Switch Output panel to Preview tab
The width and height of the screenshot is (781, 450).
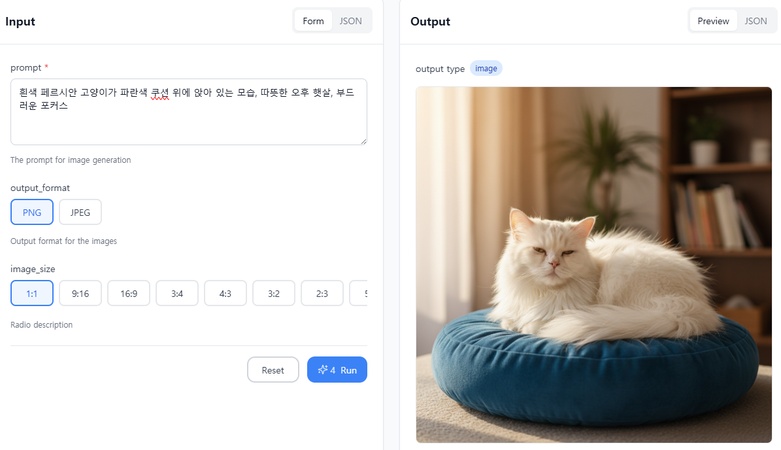click(x=713, y=21)
